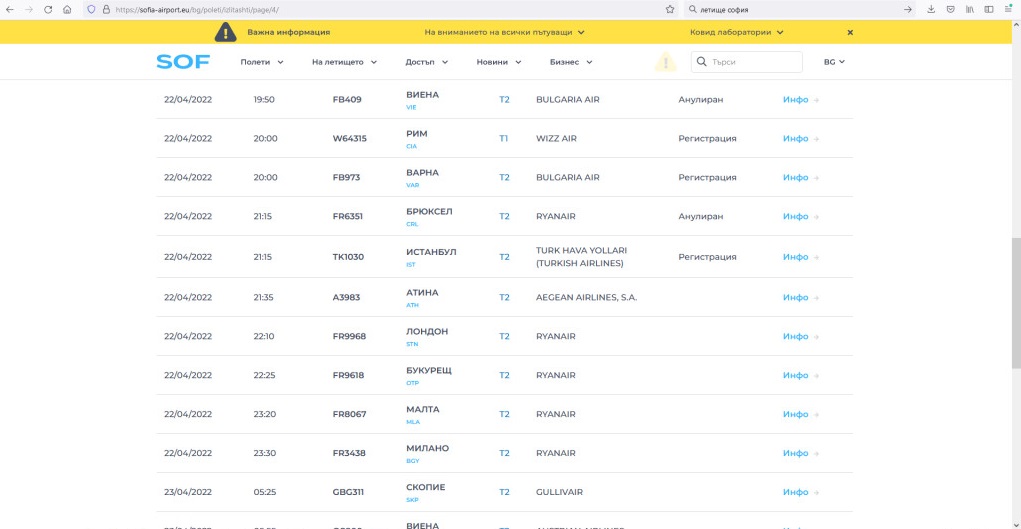
Task: Click the browser address bar URL
Action: (378, 10)
